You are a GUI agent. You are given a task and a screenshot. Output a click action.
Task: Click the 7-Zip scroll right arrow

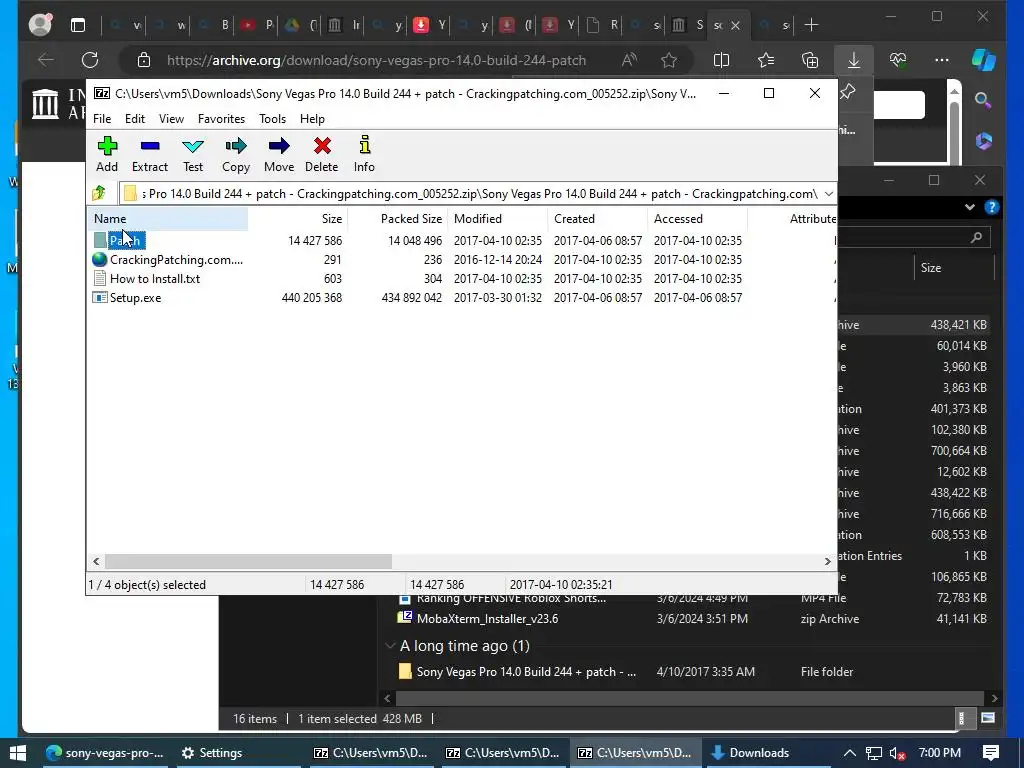pos(827,561)
